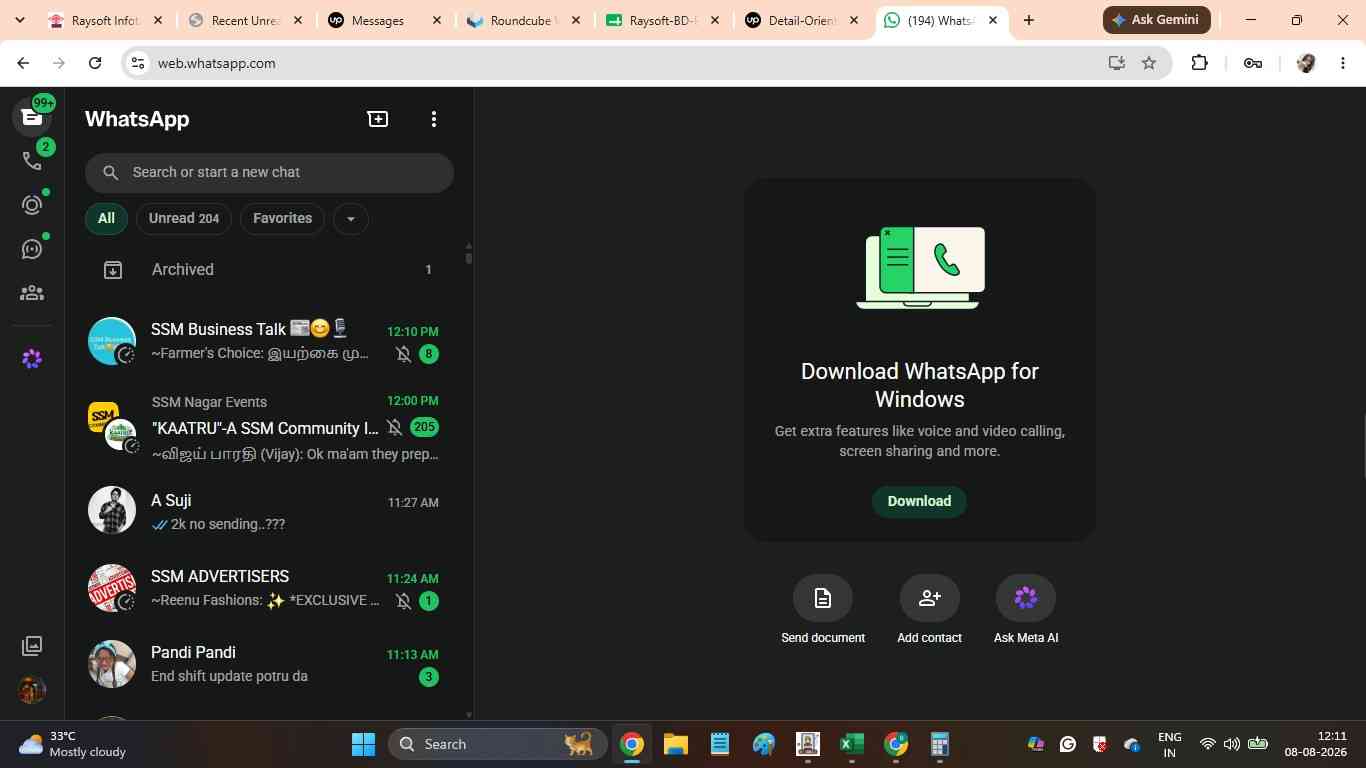This screenshot has width=1366, height=768.
Task: Start a new chat with plus icon
Action: (x=378, y=119)
